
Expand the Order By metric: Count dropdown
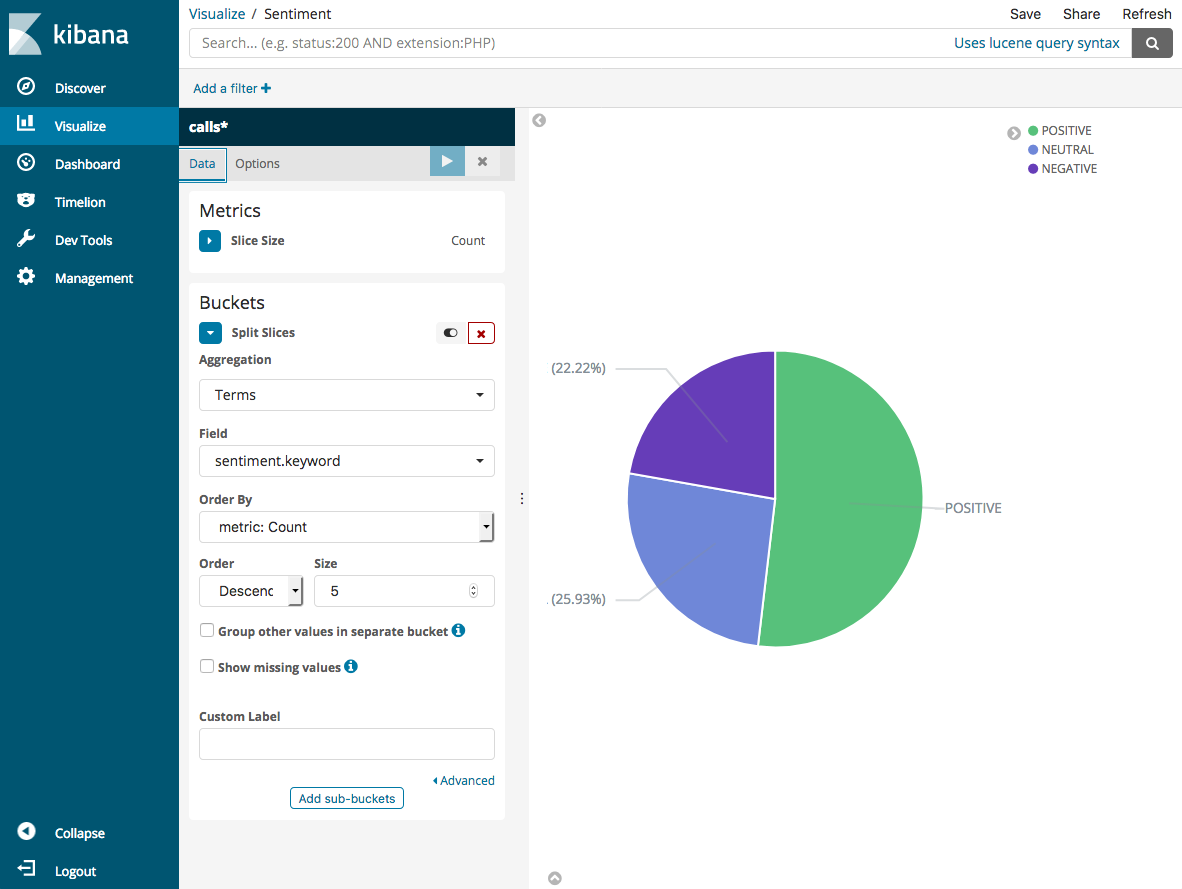tap(346, 527)
